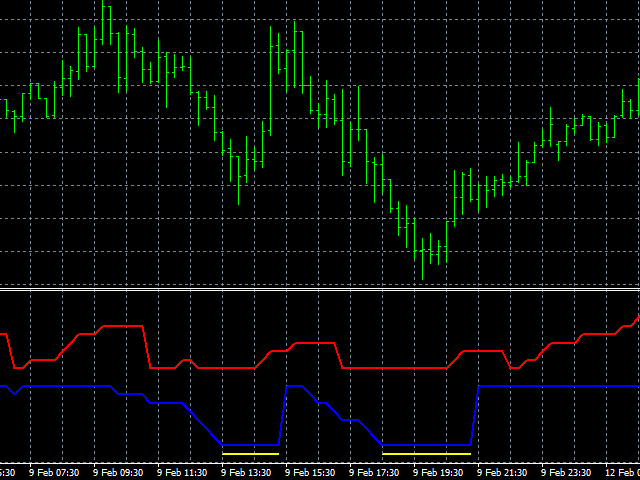Click the "9 Feb 19:30" time label
The height and width of the screenshot is (480, 640).
pos(438,472)
